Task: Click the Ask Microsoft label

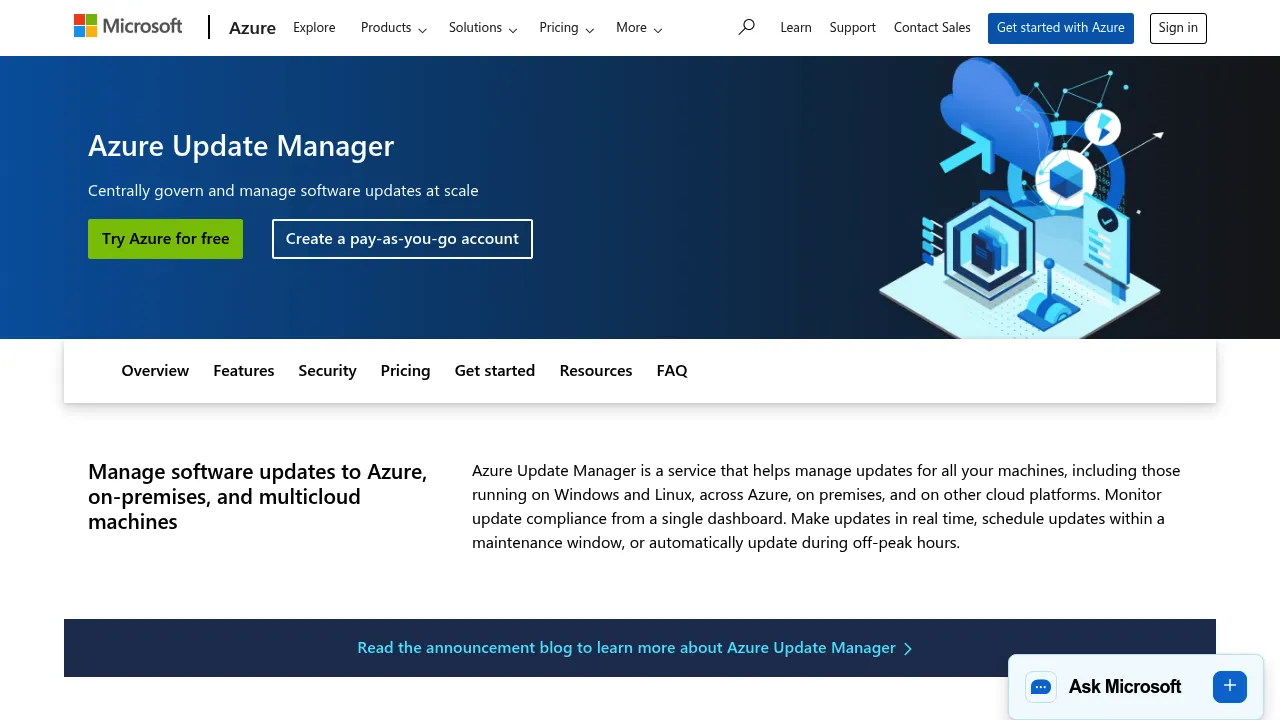Action: (1125, 687)
